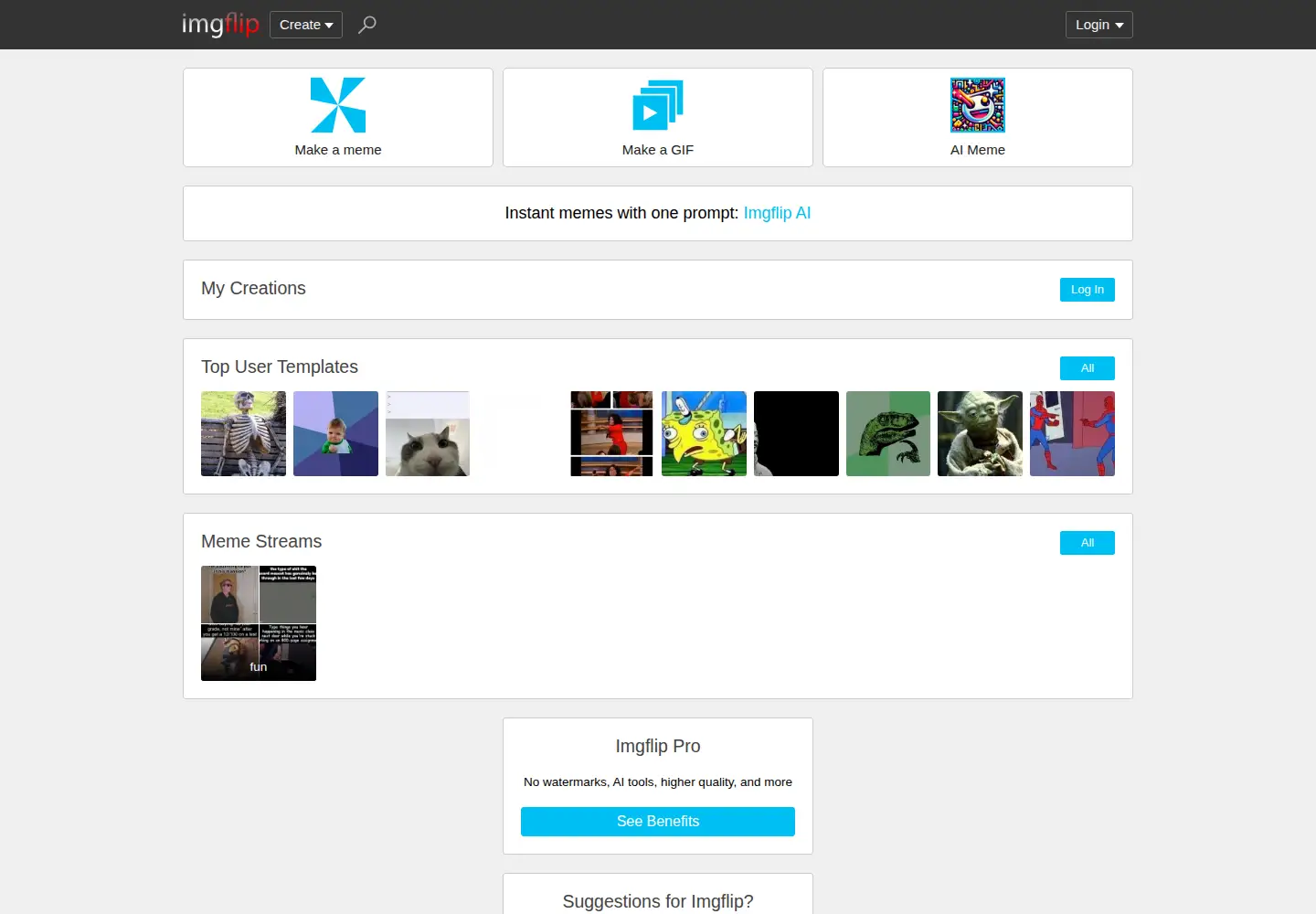Click the Make a meme label
1316x914 pixels.
tap(338, 150)
